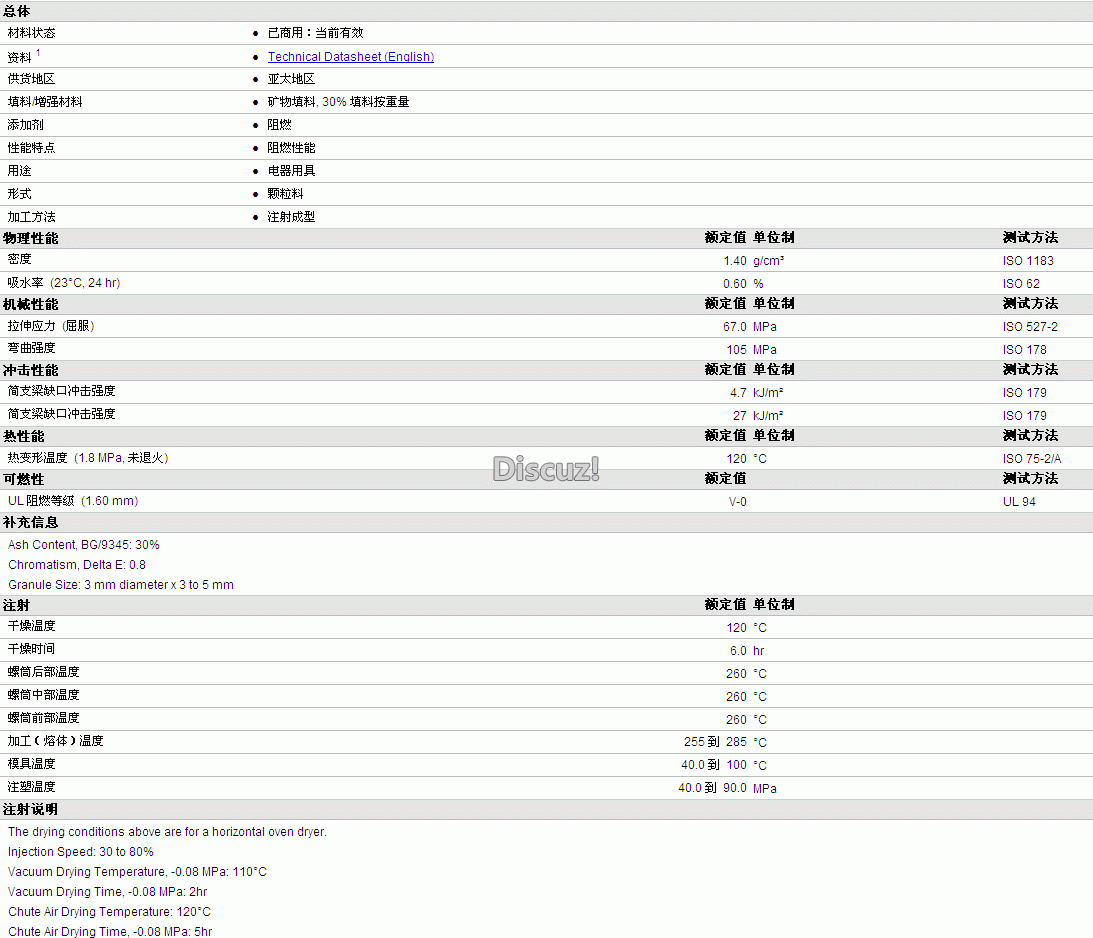Select the impact strength value 27

(x=740, y=416)
